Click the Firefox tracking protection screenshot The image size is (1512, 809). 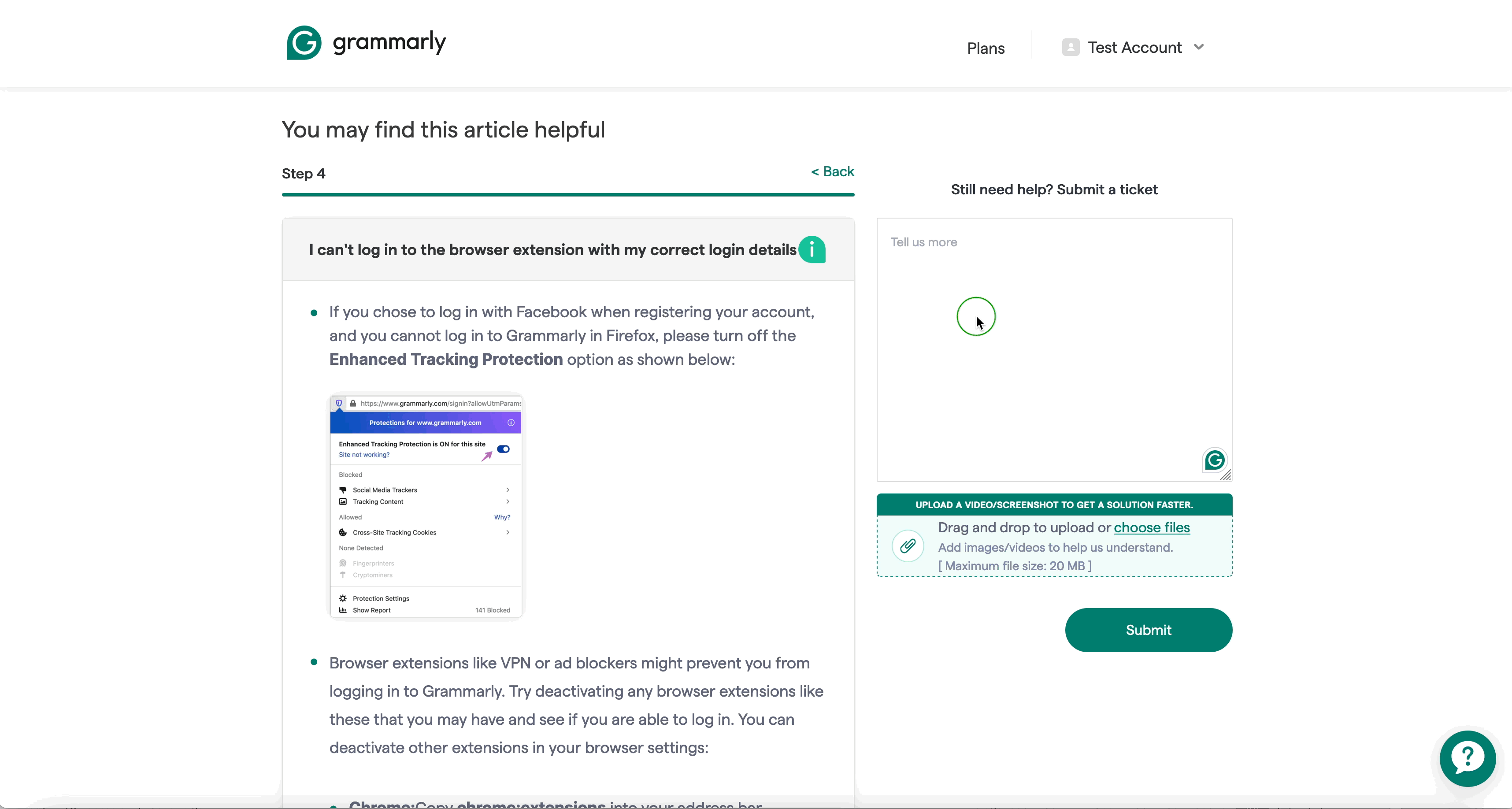pos(426,506)
